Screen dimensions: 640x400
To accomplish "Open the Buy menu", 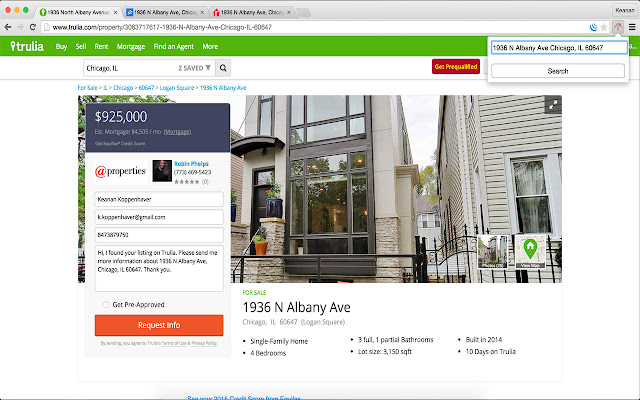I will (x=61, y=46).
